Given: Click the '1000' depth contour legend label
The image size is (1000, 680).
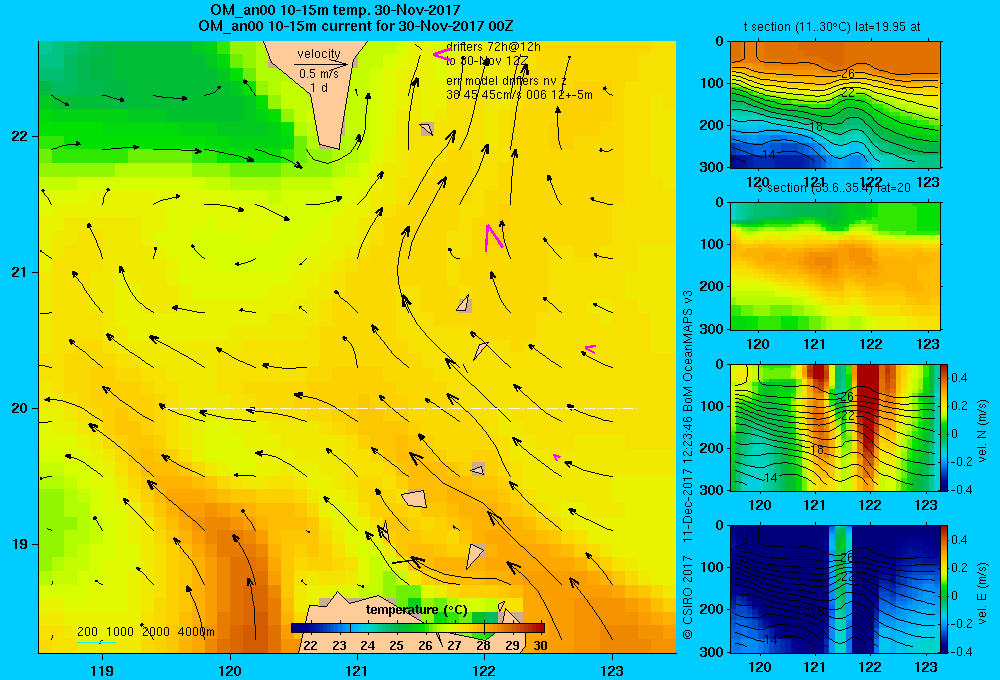Looking at the screenshot, I should (x=120, y=632).
